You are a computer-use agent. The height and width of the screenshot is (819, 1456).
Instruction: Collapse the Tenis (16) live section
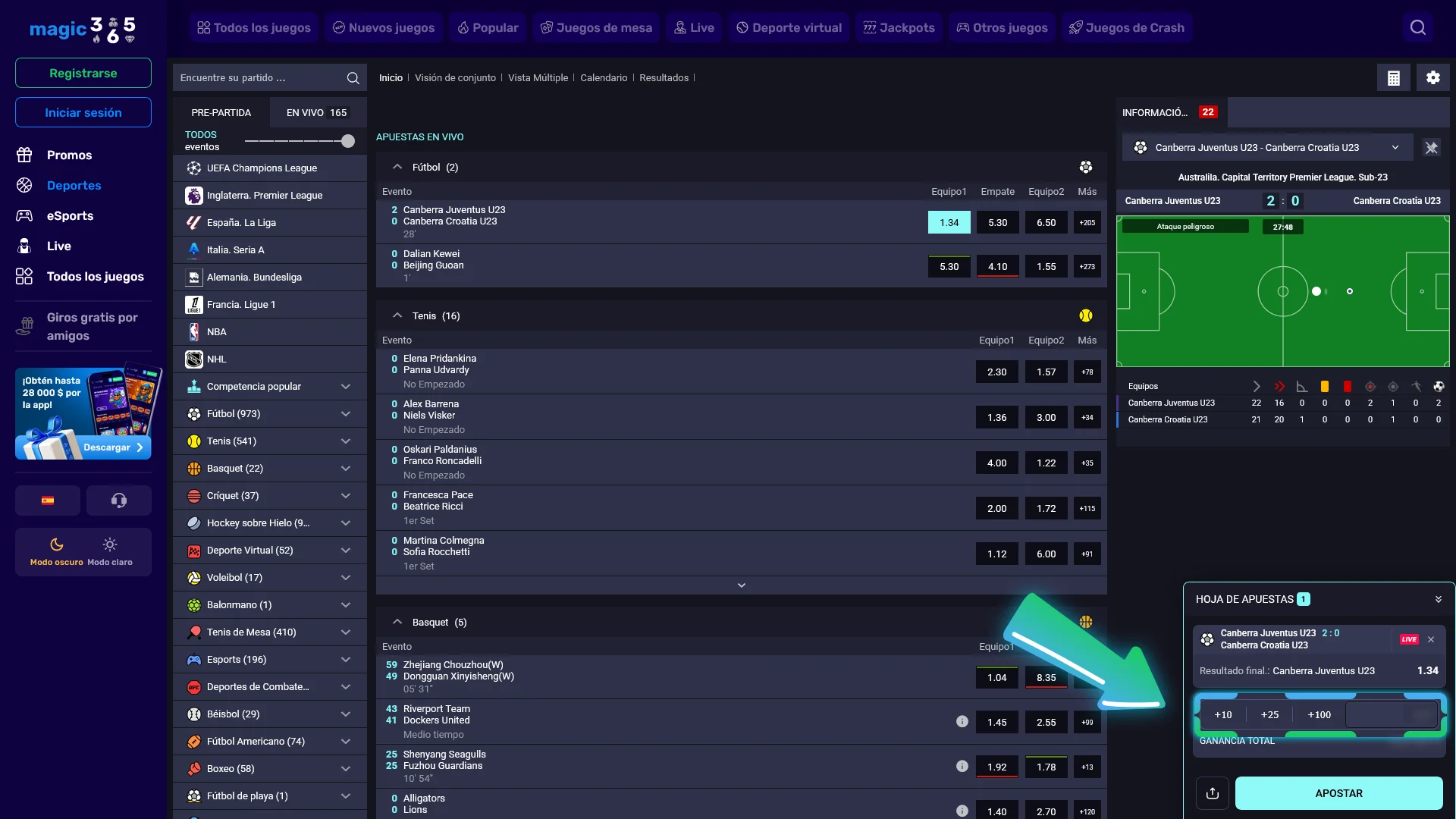[397, 315]
